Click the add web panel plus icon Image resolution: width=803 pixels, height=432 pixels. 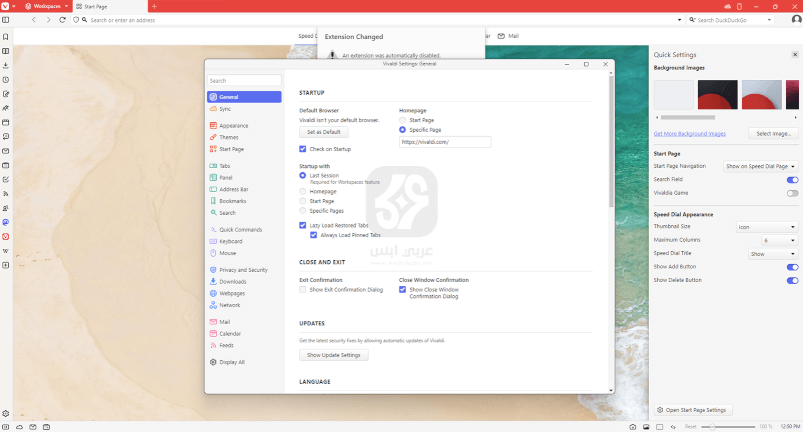[6, 265]
